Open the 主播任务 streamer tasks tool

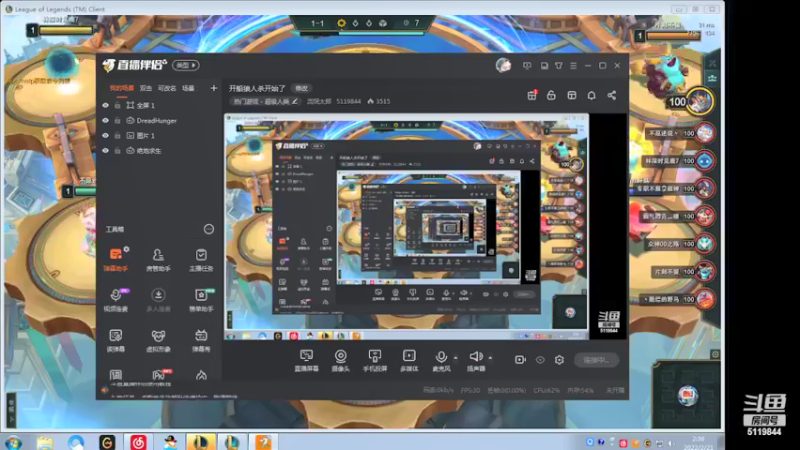[x=201, y=259]
